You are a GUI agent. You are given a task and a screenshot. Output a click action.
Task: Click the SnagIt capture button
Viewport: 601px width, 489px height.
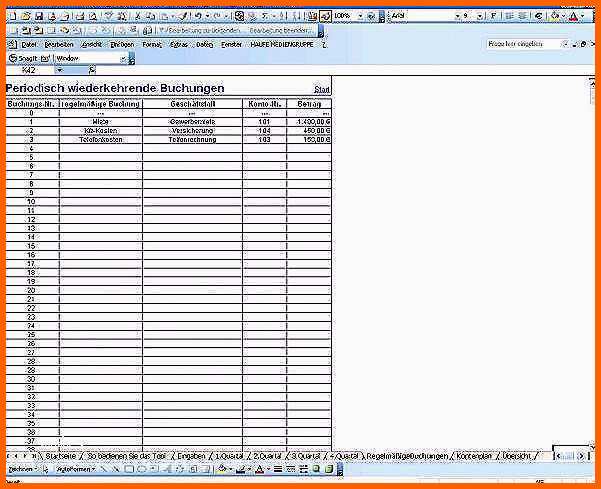[x=23, y=59]
